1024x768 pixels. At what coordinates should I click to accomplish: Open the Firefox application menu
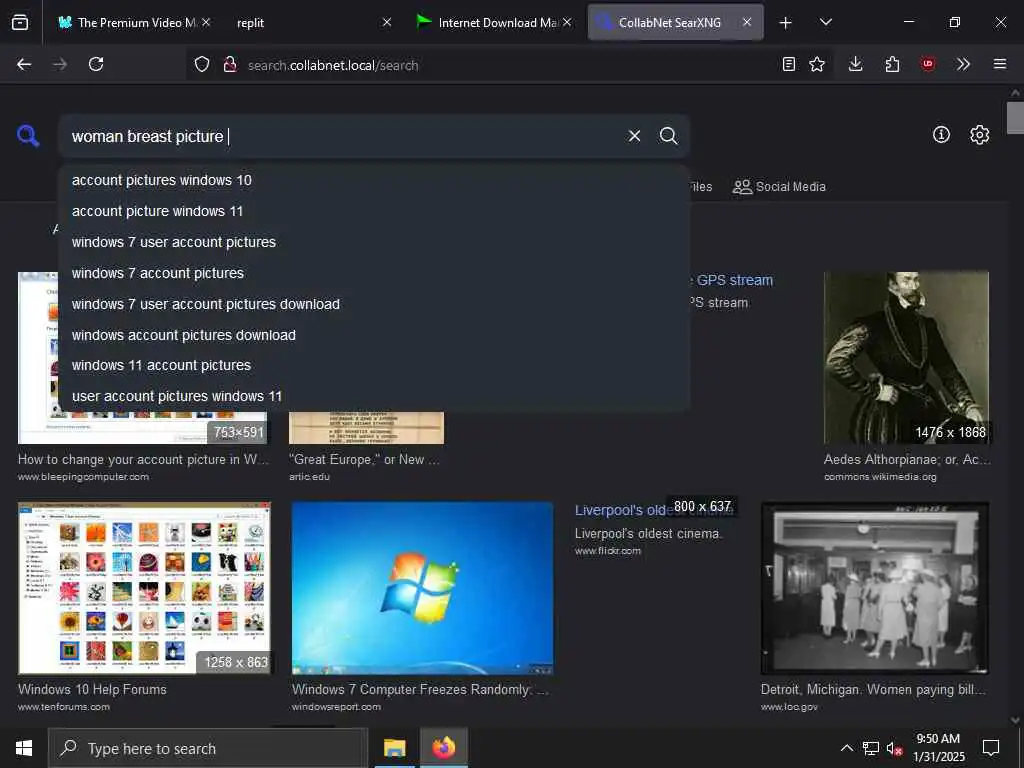(999, 64)
